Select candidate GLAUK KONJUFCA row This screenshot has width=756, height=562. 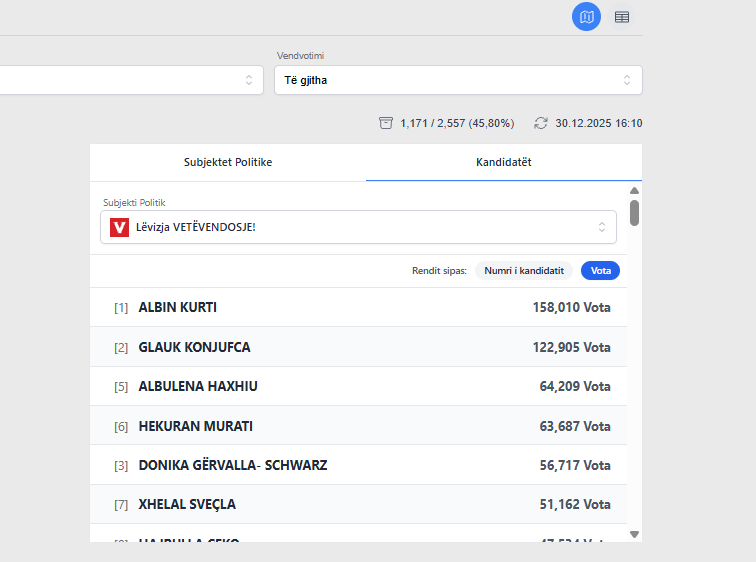[x=358, y=347]
